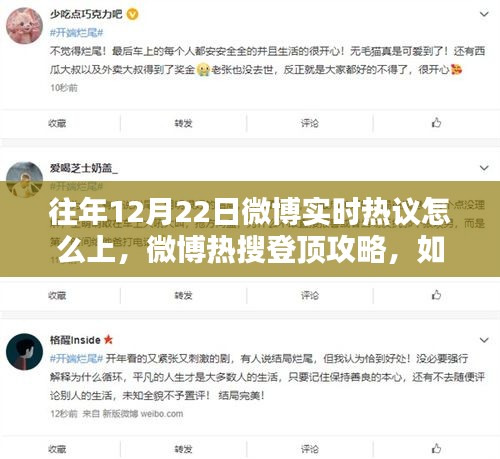Expand options chevron on 爱喝芝士奶盖_ post
500x459 pixels.
[x=484, y=168]
